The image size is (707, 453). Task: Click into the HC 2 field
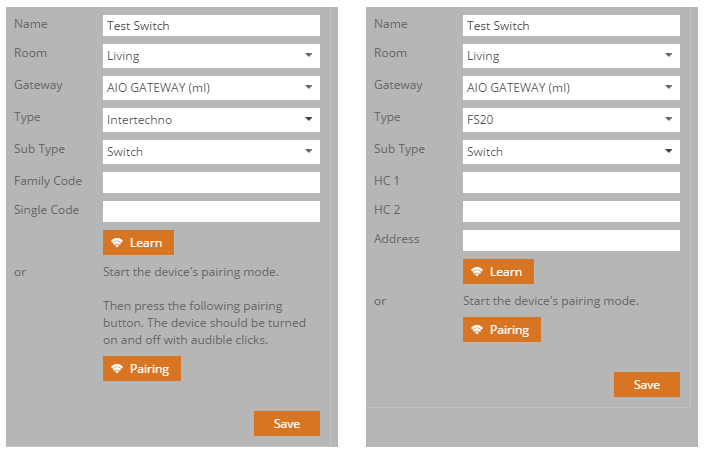pyautogui.click(x=571, y=211)
